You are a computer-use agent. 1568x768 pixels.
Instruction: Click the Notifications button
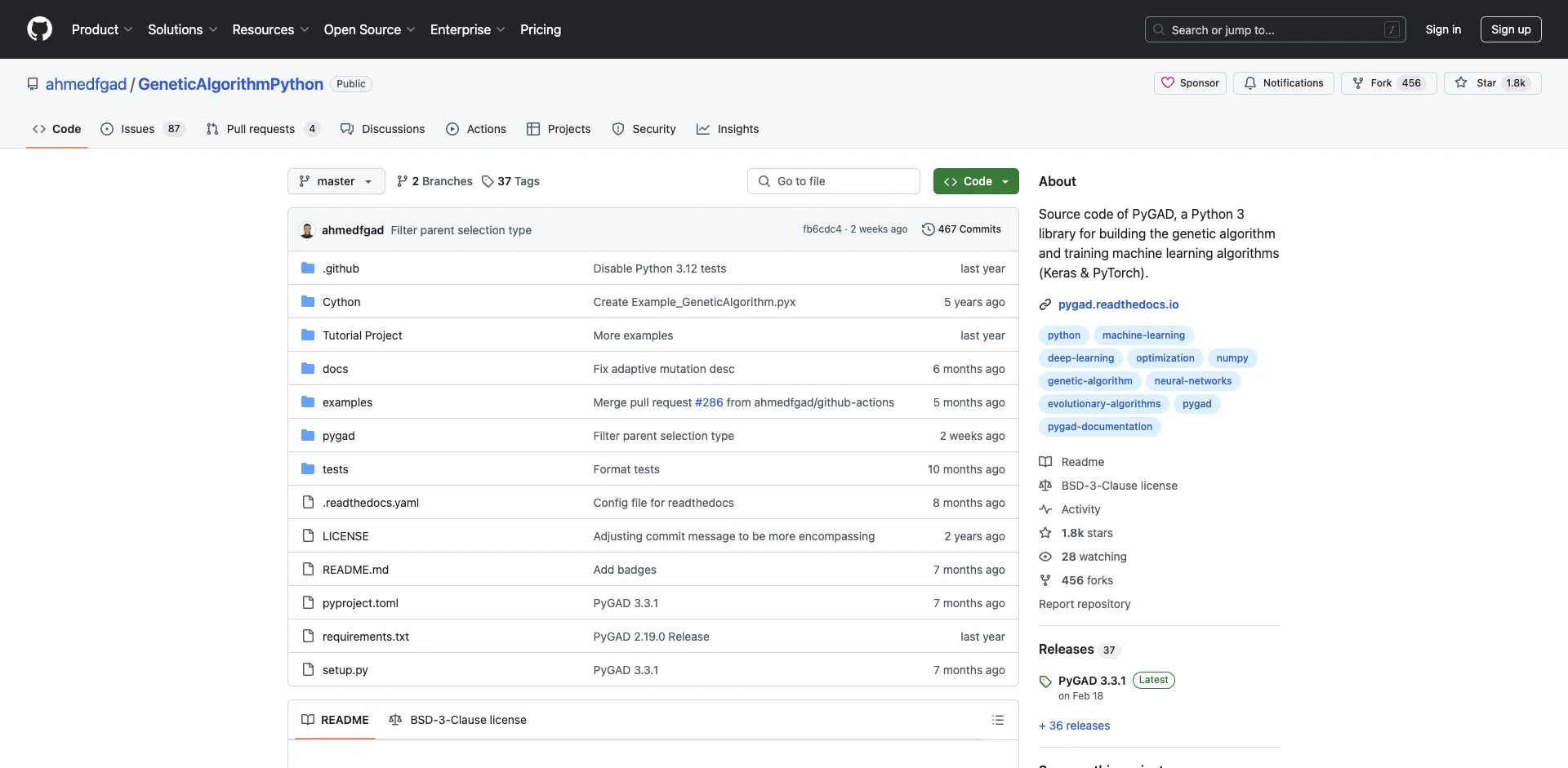[1284, 83]
